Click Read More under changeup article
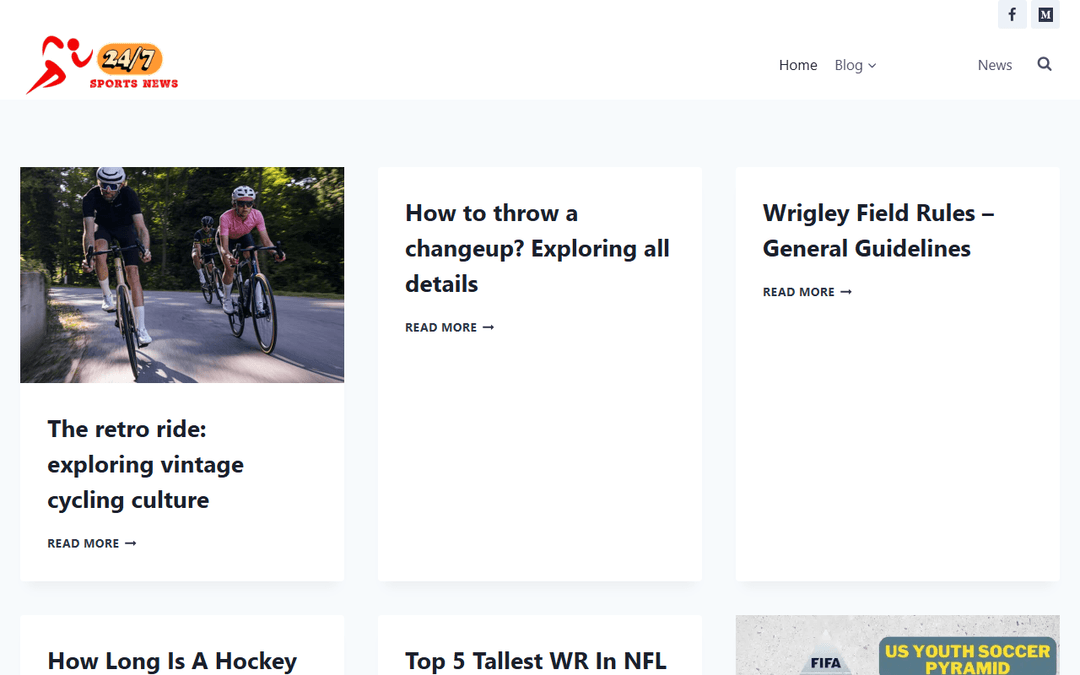Screen dimensions: 1080x675 coord(449,327)
